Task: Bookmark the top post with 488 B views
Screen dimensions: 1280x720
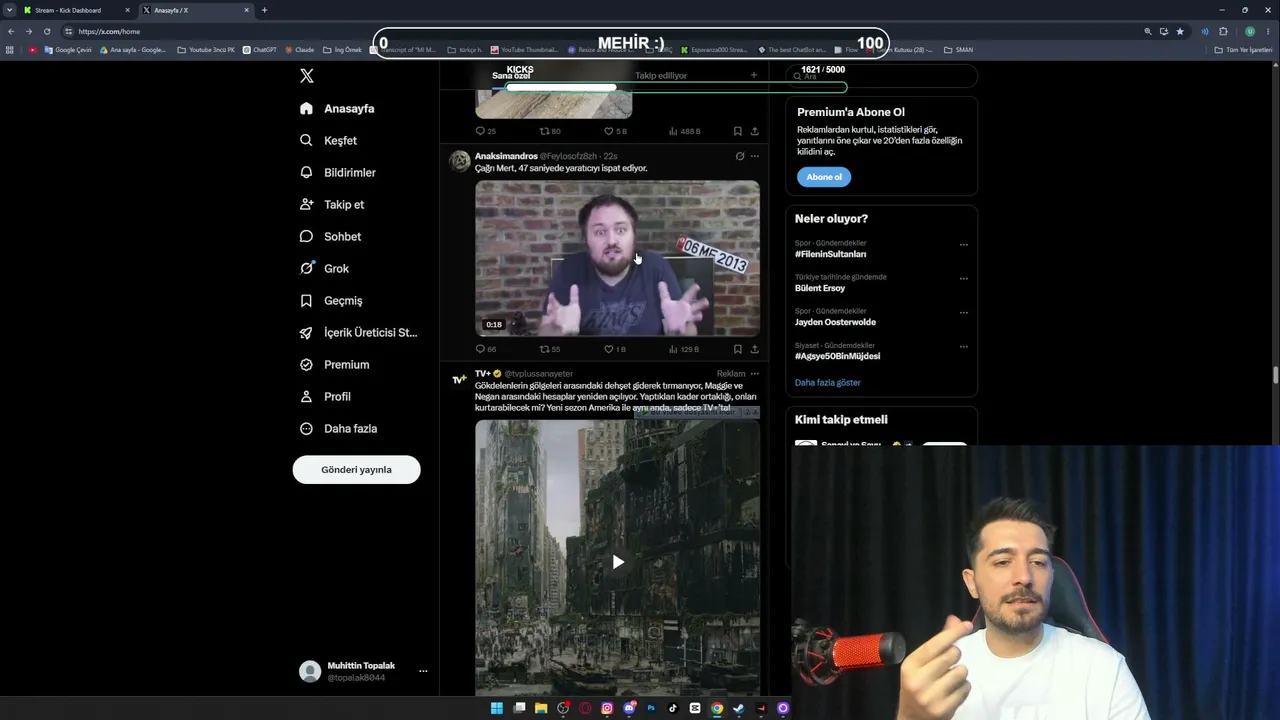Action: point(738,131)
